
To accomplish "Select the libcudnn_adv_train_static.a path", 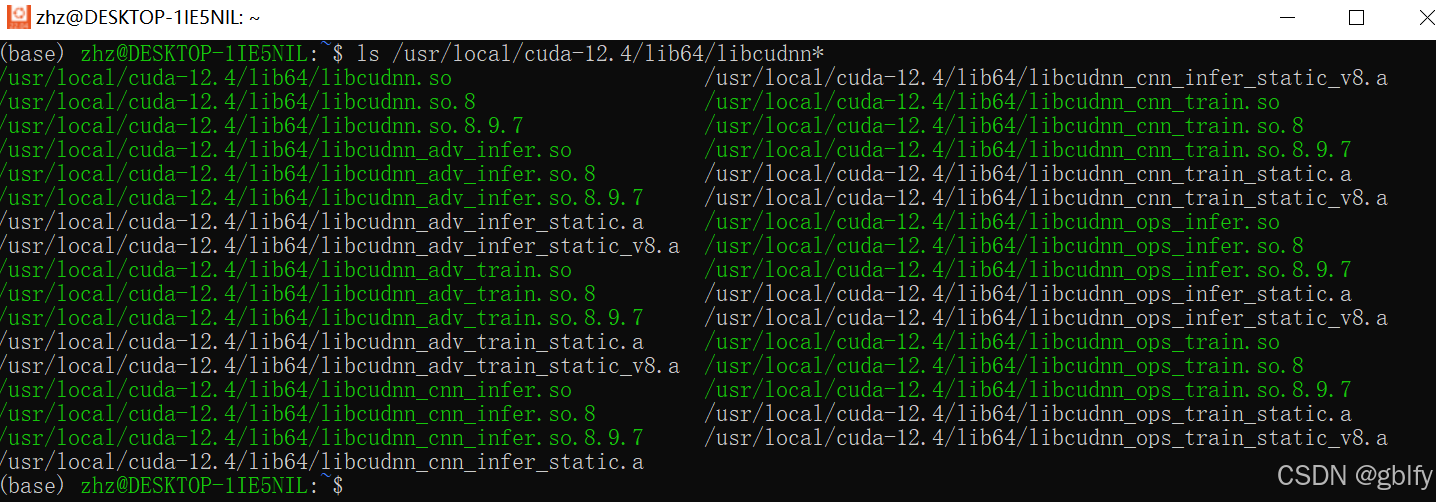I will (x=322, y=342).
